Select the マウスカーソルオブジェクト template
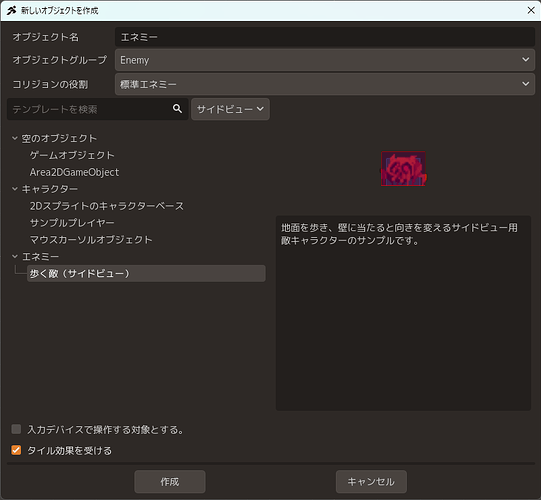 click(91, 240)
